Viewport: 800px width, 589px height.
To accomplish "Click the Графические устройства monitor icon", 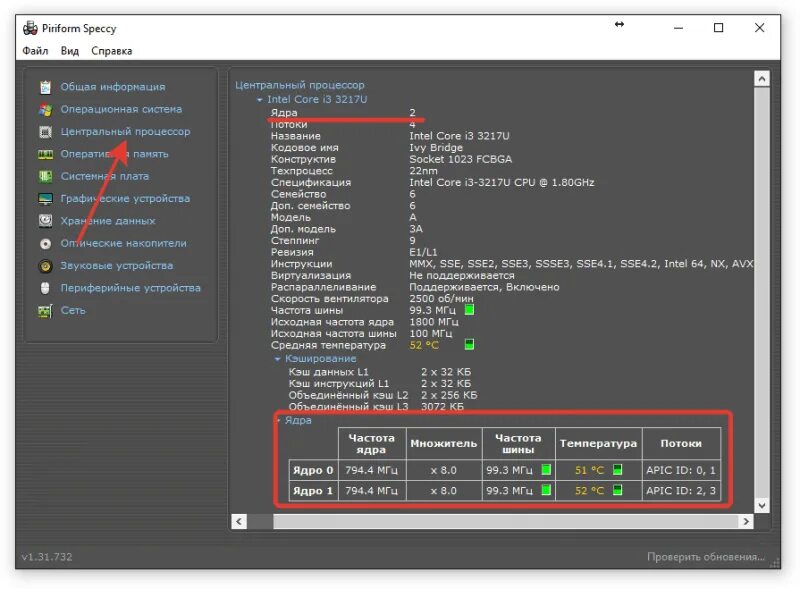I will pyautogui.click(x=45, y=199).
